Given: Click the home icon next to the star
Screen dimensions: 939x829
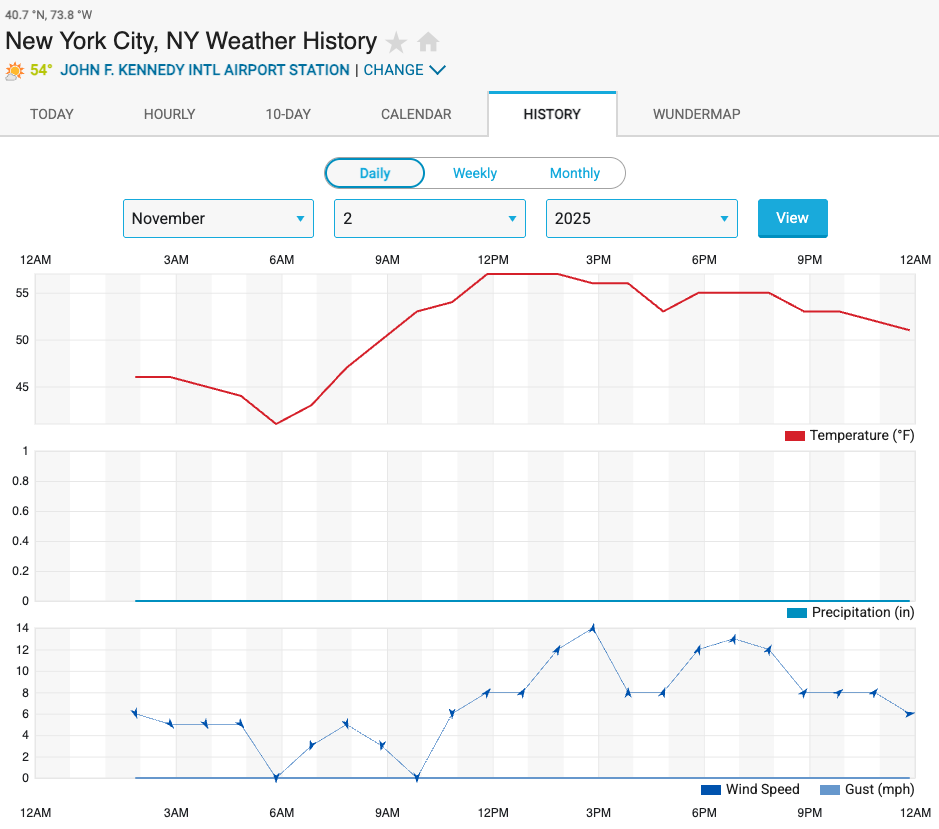Looking at the screenshot, I should [x=428, y=42].
